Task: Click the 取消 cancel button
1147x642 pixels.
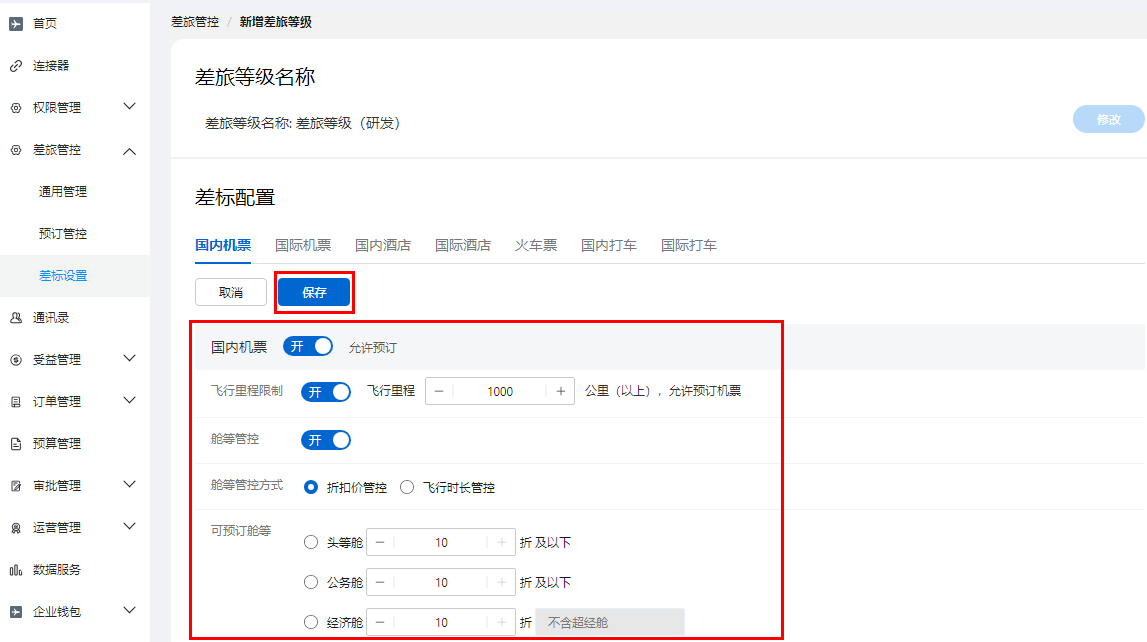Action: click(231, 292)
